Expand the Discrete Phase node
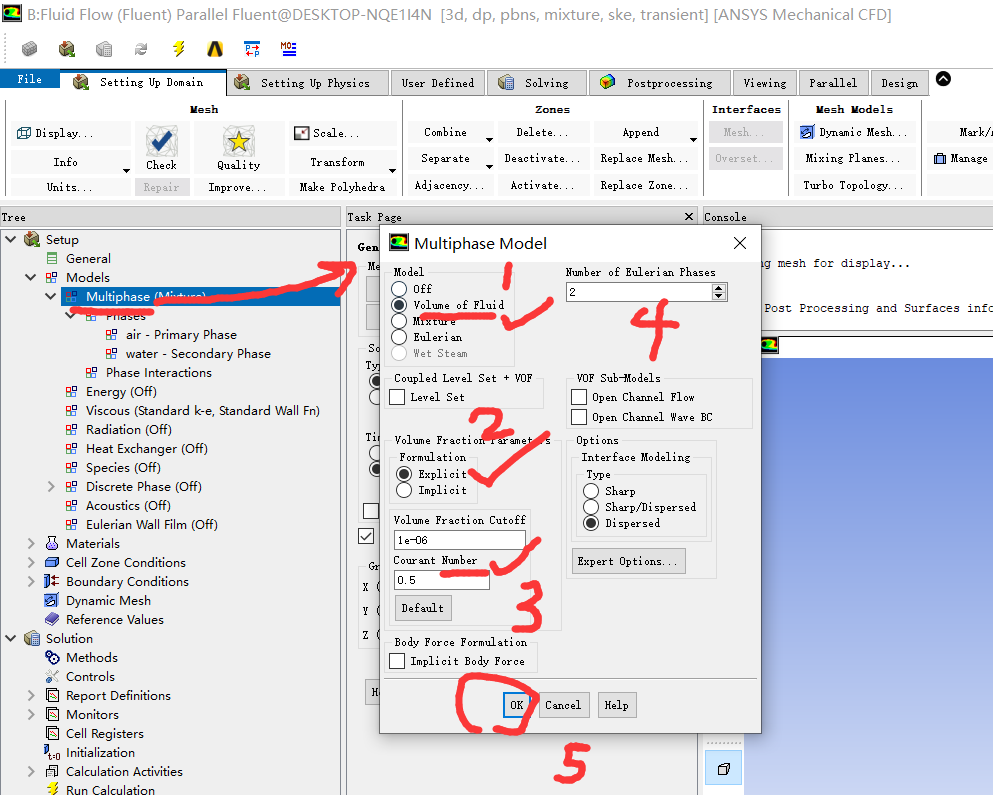The height and width of the screenshot is (795, 993). (51, 487)
